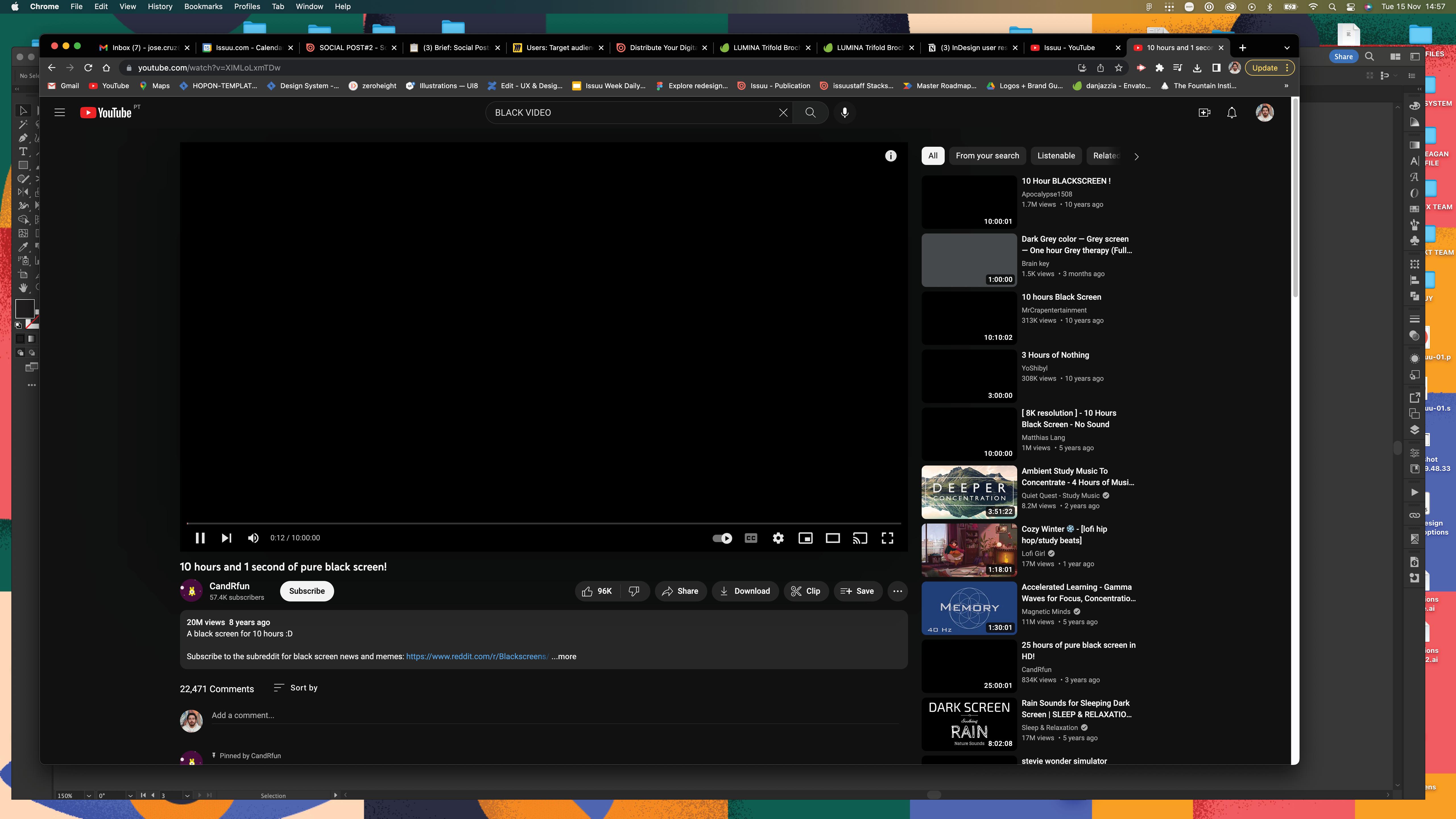Toggle closed captions
Image resolution: width=1456 pixels, height=819 pixels.
click(x=751, y=538)
